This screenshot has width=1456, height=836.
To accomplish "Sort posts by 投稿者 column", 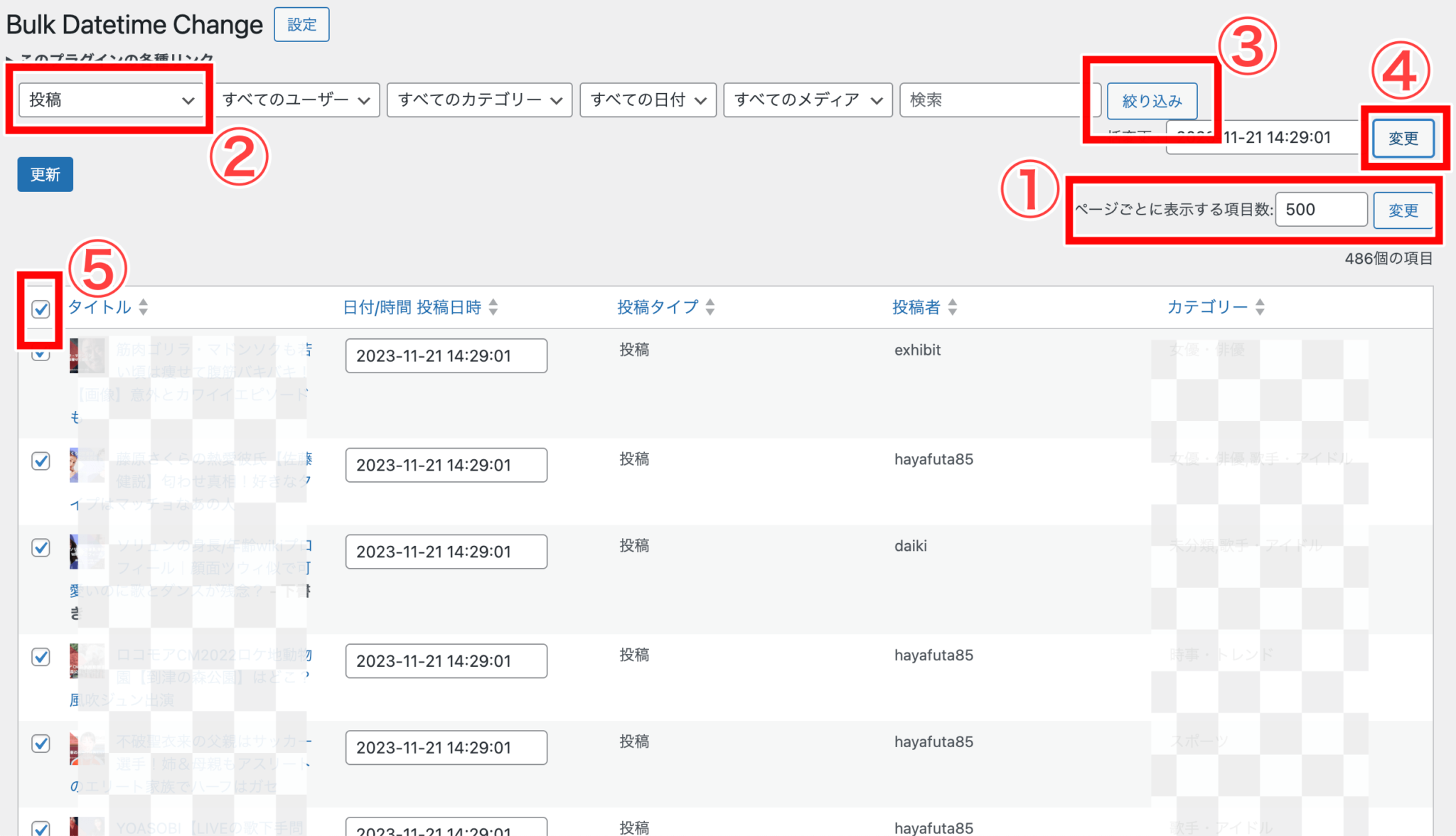I will pyautogui.click(x=953, y=307).
